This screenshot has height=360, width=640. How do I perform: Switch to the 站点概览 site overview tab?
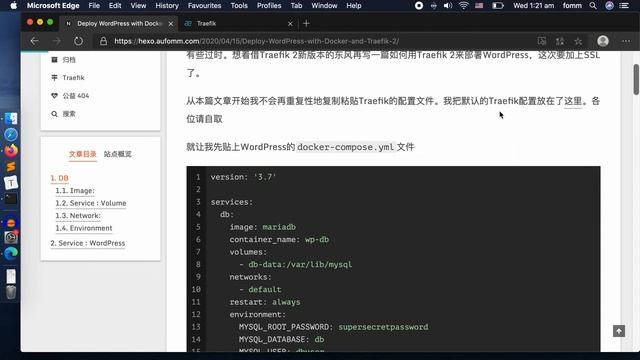(x=118, y=154)
